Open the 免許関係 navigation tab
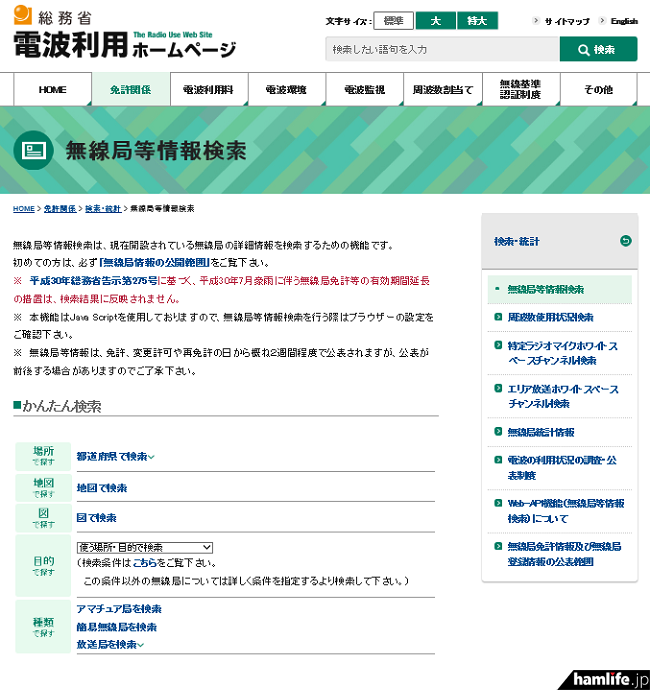The width and height of the screenshot is (650, 690). pos(131,90)
